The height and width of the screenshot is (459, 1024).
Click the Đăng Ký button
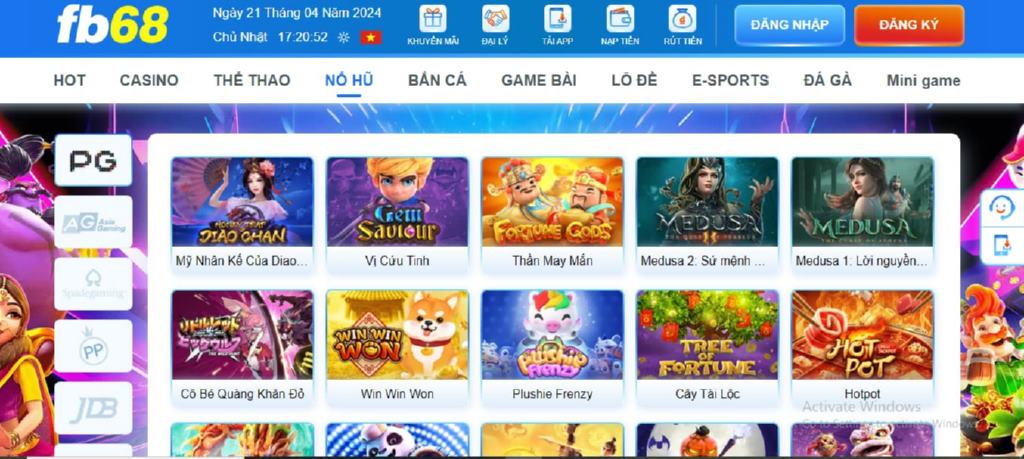tap(909, 25)
